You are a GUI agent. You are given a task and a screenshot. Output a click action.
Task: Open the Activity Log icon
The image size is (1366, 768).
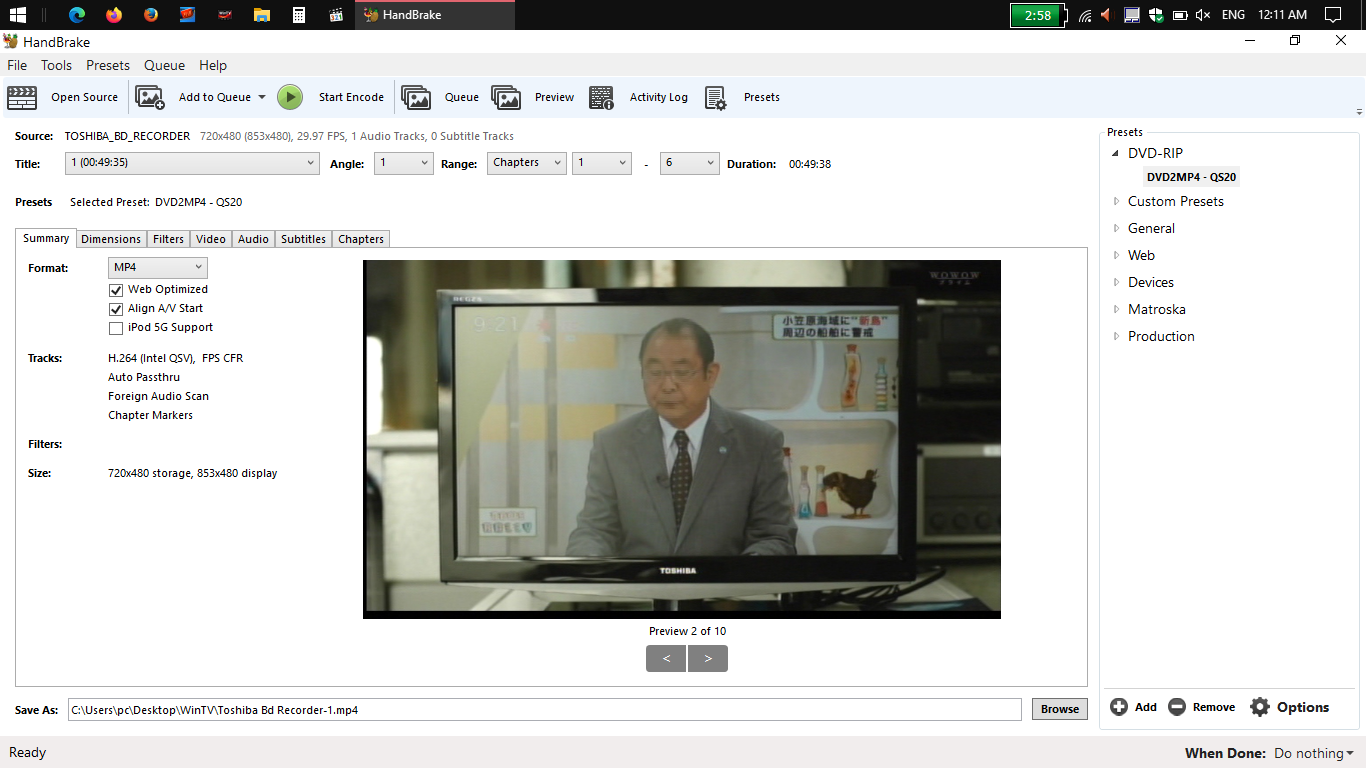coord(601,97)
